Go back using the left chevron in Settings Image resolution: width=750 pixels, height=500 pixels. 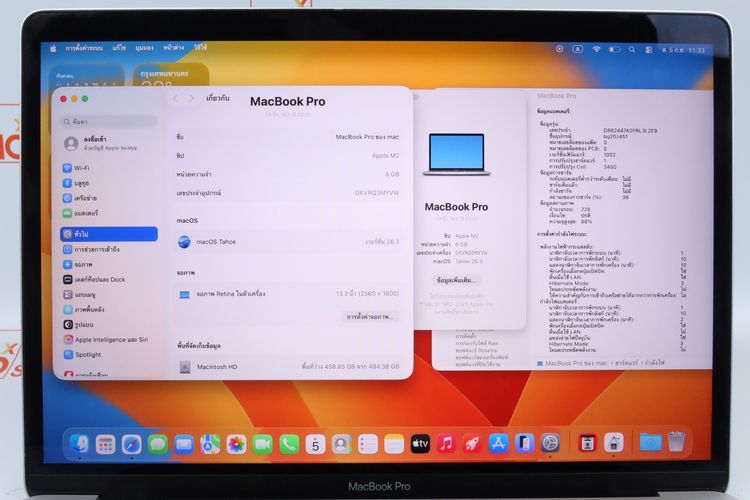tap(175, 98)
